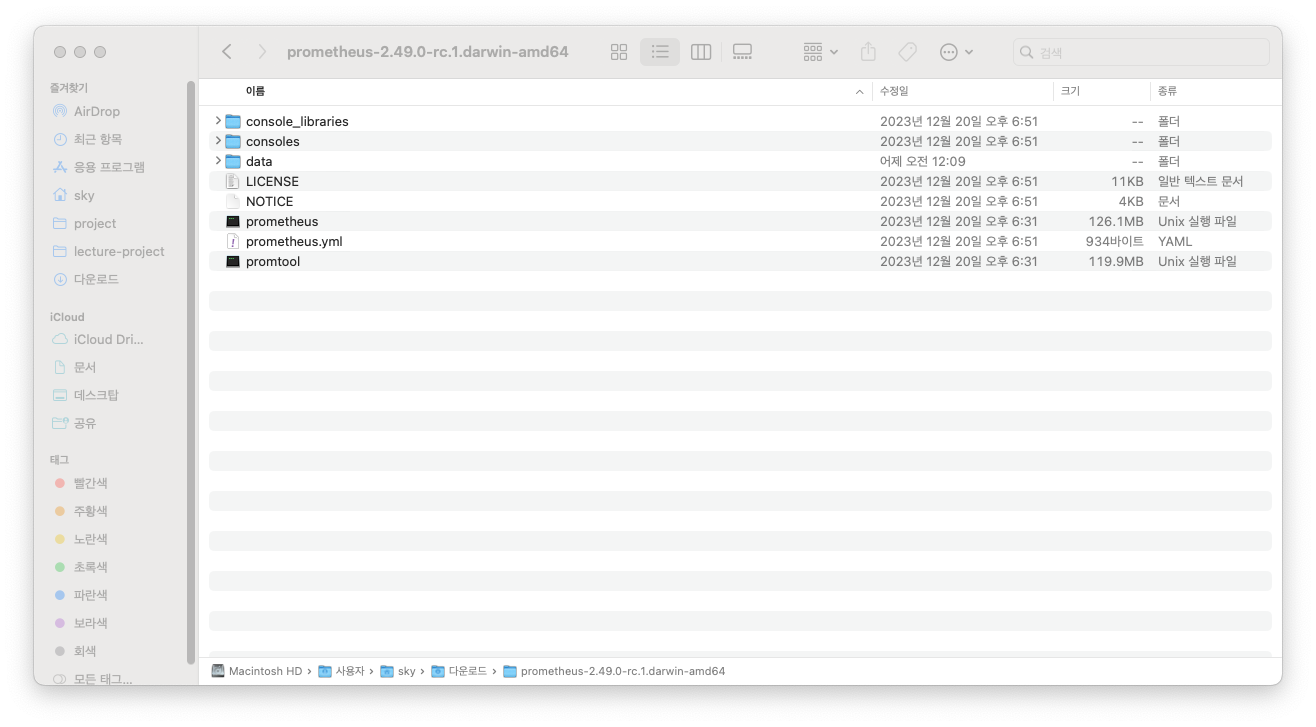Open the group-by options dropdown
This screenshot has height=727, width=1316.
[821, 52]
